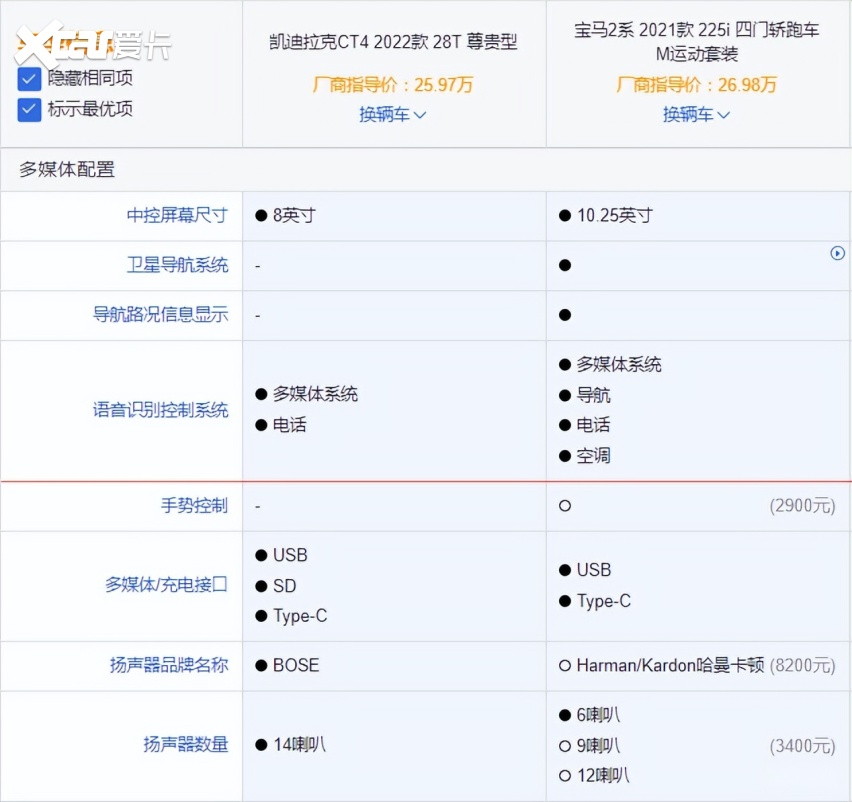Screen dimensions: 852x802
Task: Click the hollow circle beside 12喇叭
Action: (565, 775)
